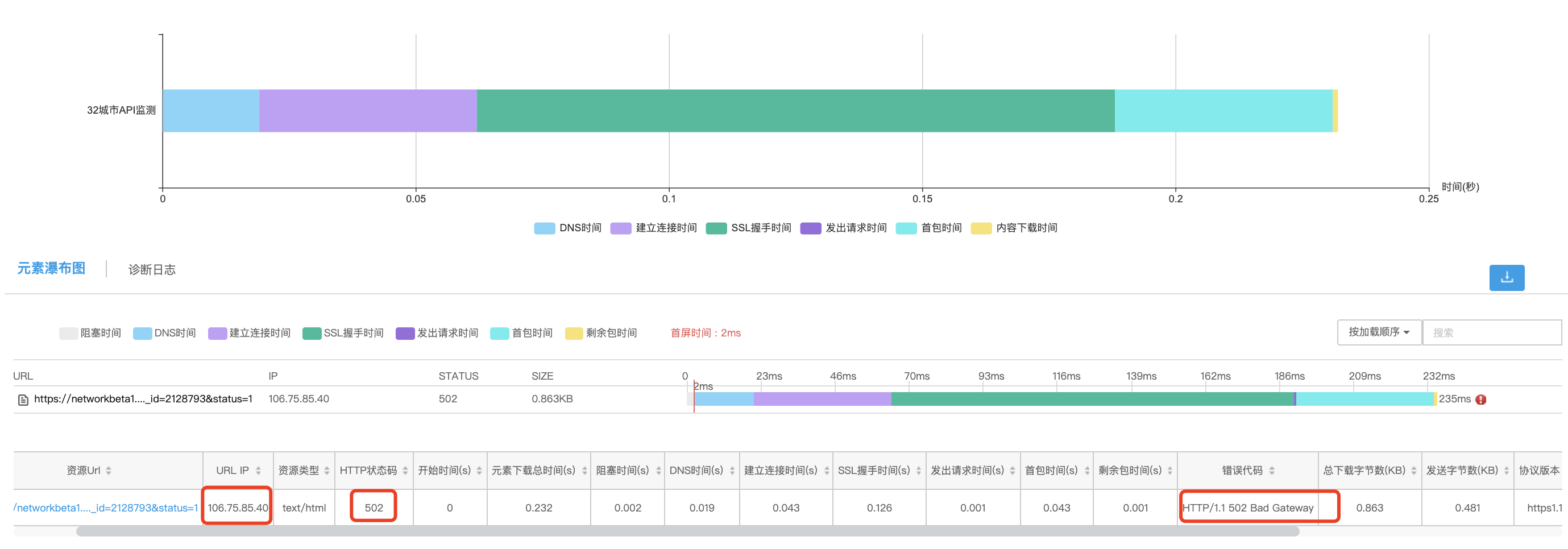The height and width of the screenshot is (549, 1568).
Task: Toggle DNS时间 series in the top chart legend
Action: 567,228
